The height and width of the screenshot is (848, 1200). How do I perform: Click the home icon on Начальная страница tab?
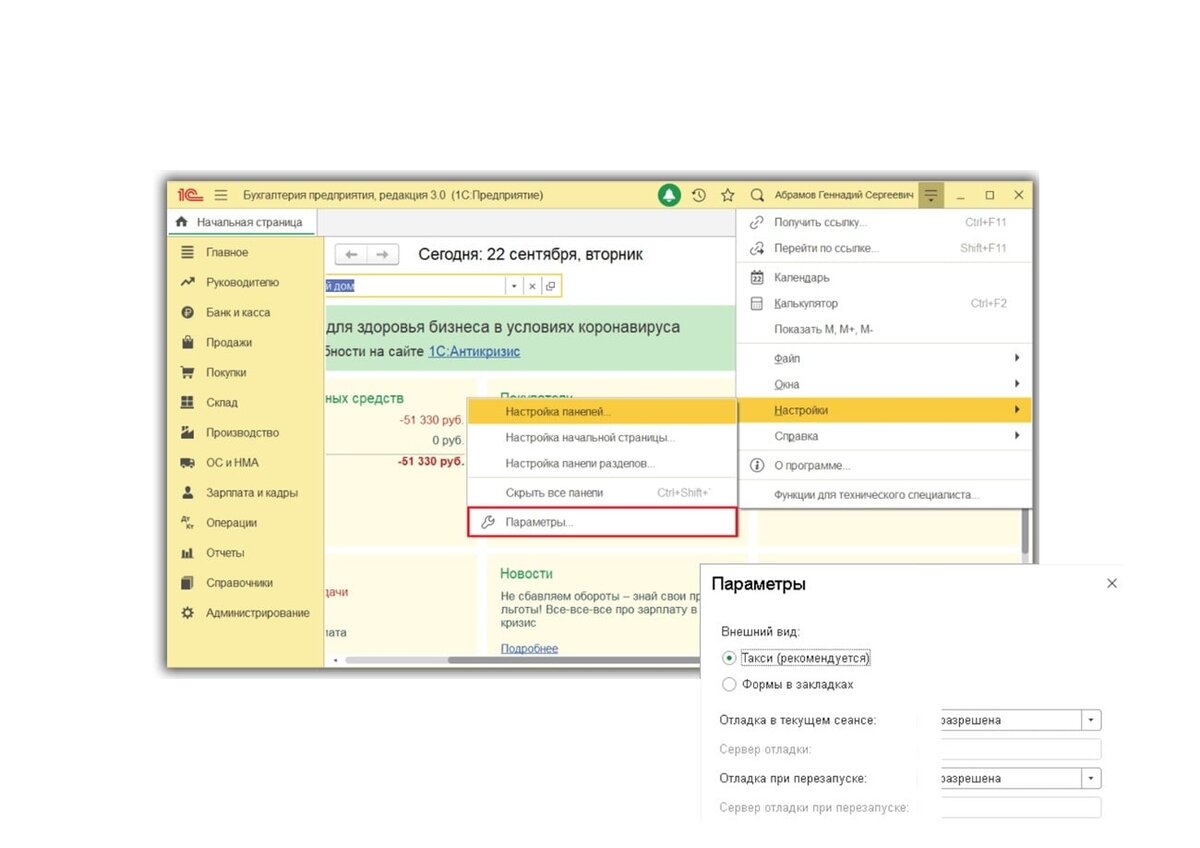[182, 222]
